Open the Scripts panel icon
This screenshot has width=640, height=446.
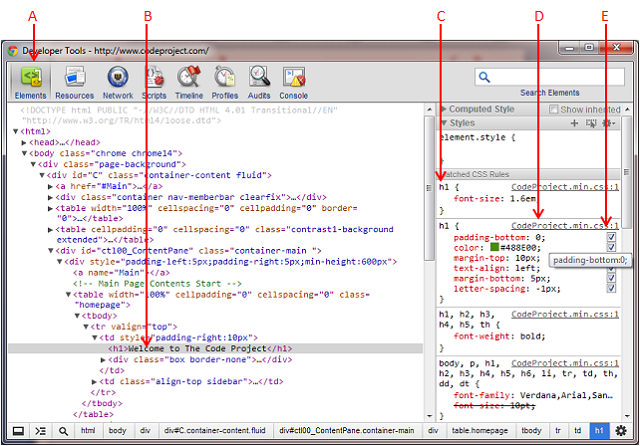154,83
